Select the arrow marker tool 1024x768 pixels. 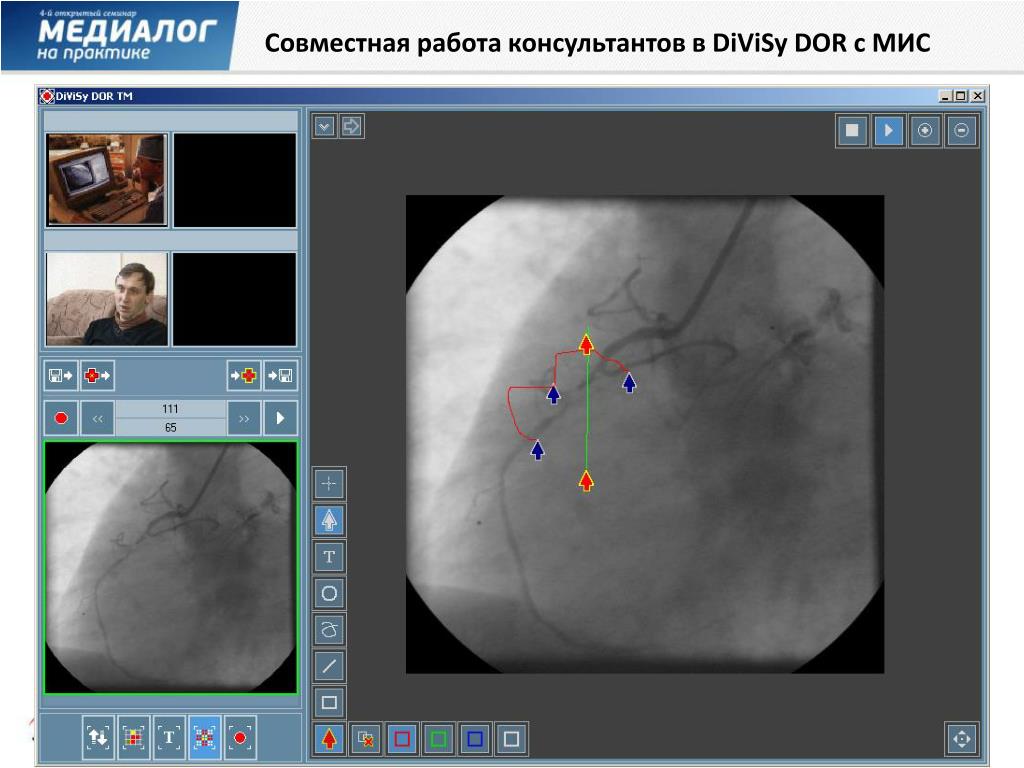[329, 520]
